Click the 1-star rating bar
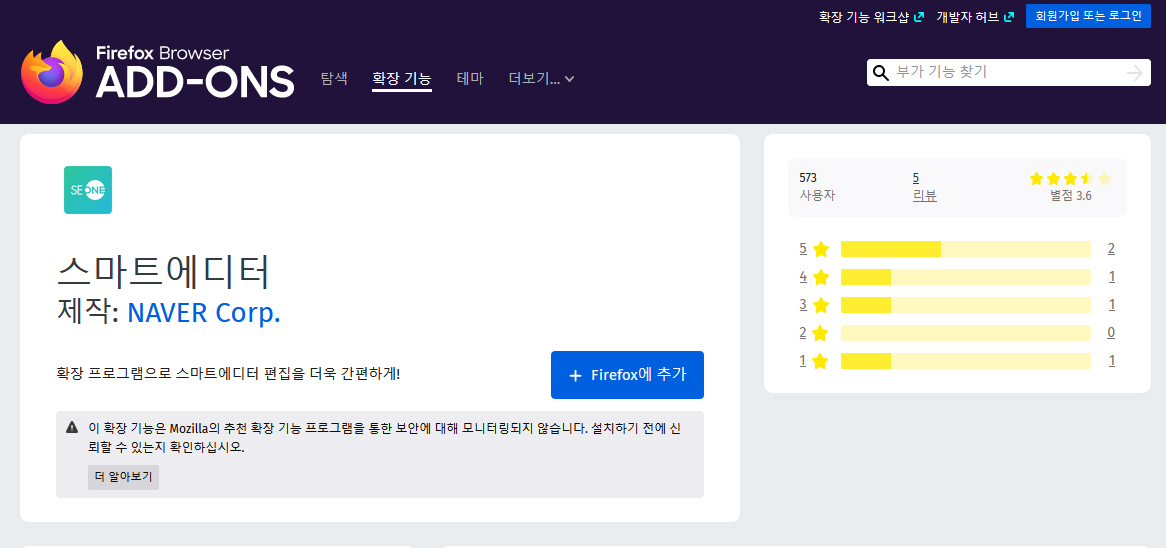This screenshot has height=548, width=1166. point(965,361)
